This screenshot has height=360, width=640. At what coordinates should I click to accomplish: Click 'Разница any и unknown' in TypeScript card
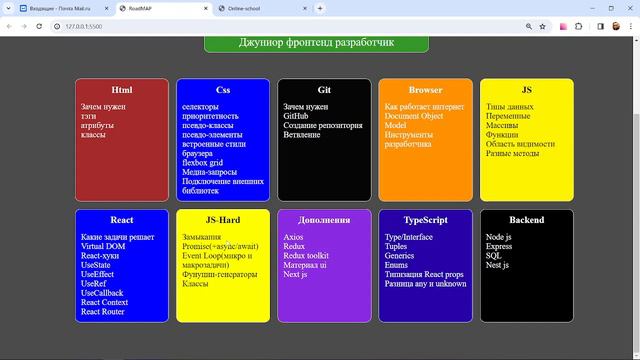tap(425, 284)
